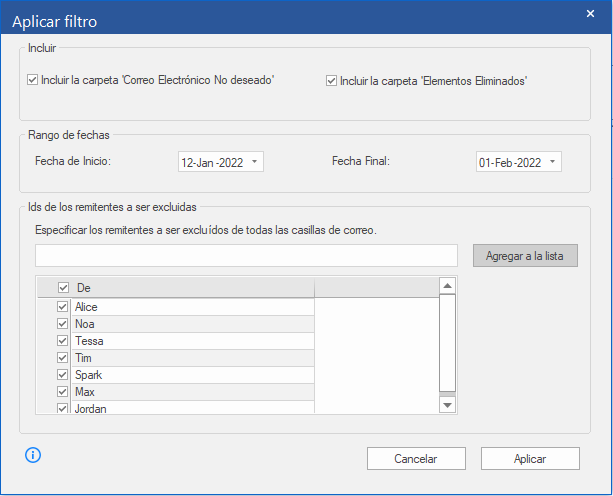
Task: Uncheck the Jordan sender checkbox
Action: pyautogui.click(x=63, y=408)
